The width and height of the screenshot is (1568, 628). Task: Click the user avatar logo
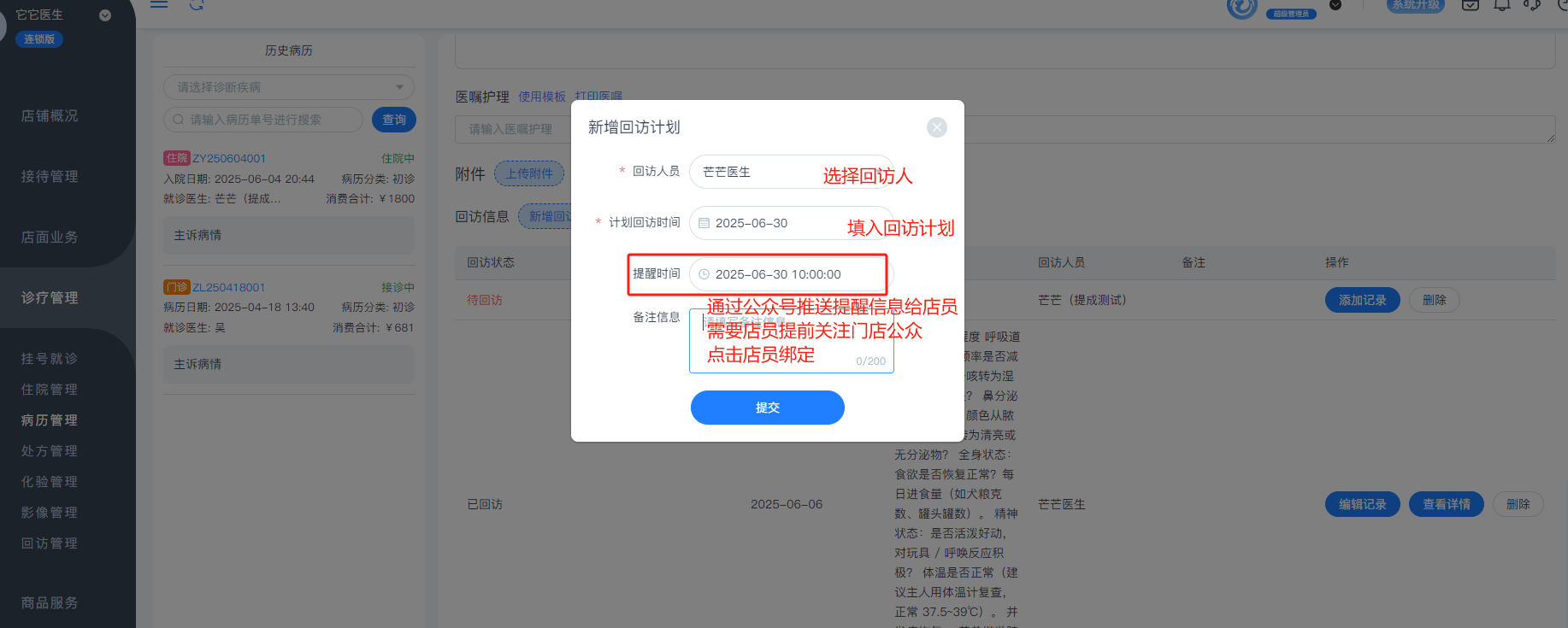pos(1242,7)
